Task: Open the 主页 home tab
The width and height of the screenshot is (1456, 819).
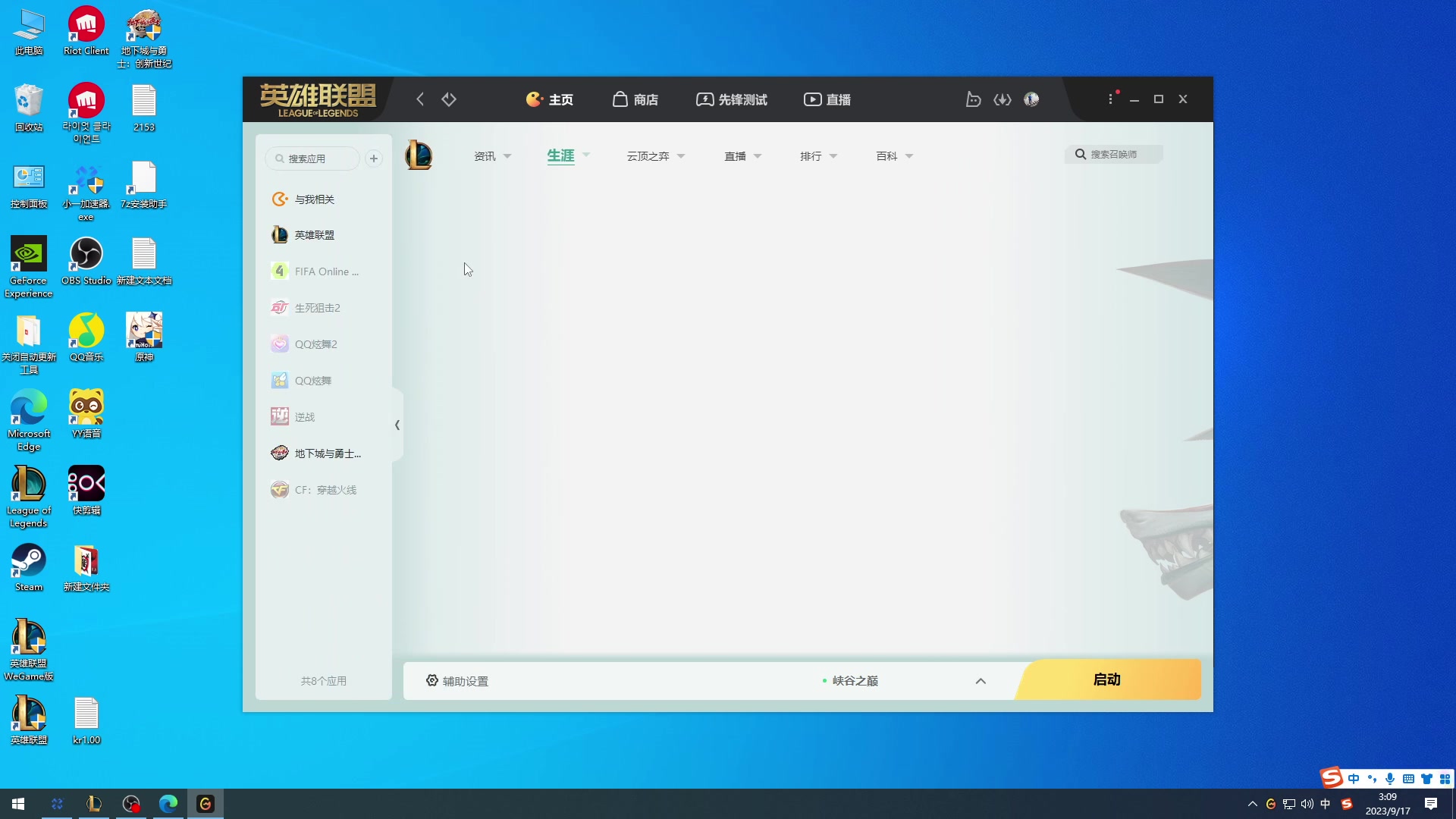Action: pyautogui.click(x=550, y=99)
